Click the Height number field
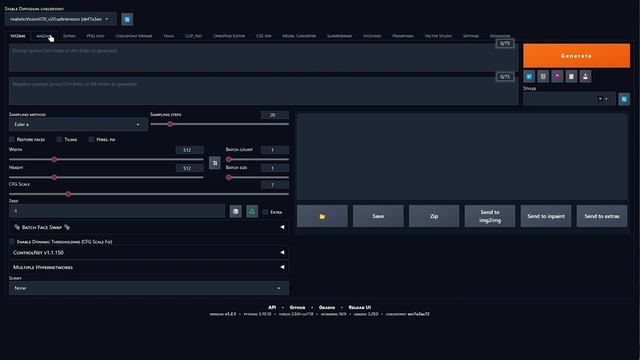Image resolution: width=640 pixels, height=360 pixels. [x=189, y=168]
